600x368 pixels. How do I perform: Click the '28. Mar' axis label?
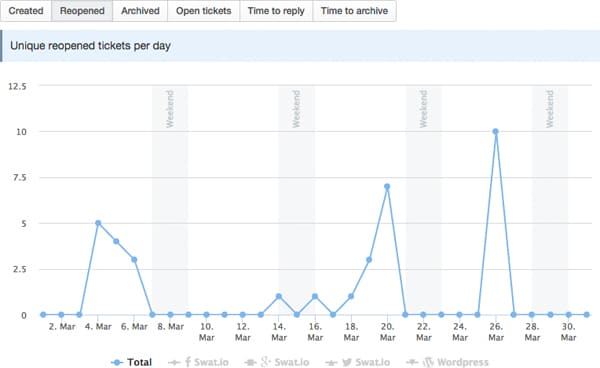click(532, 332)
